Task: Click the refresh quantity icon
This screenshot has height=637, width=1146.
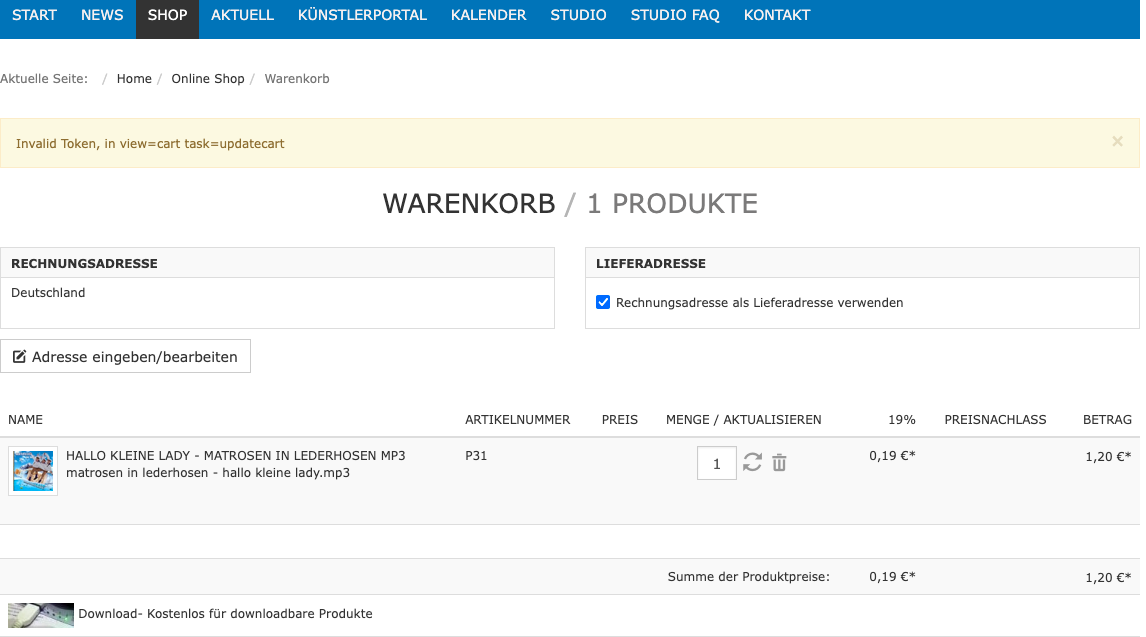Action: pyautogui.click(x=752, y=463)
